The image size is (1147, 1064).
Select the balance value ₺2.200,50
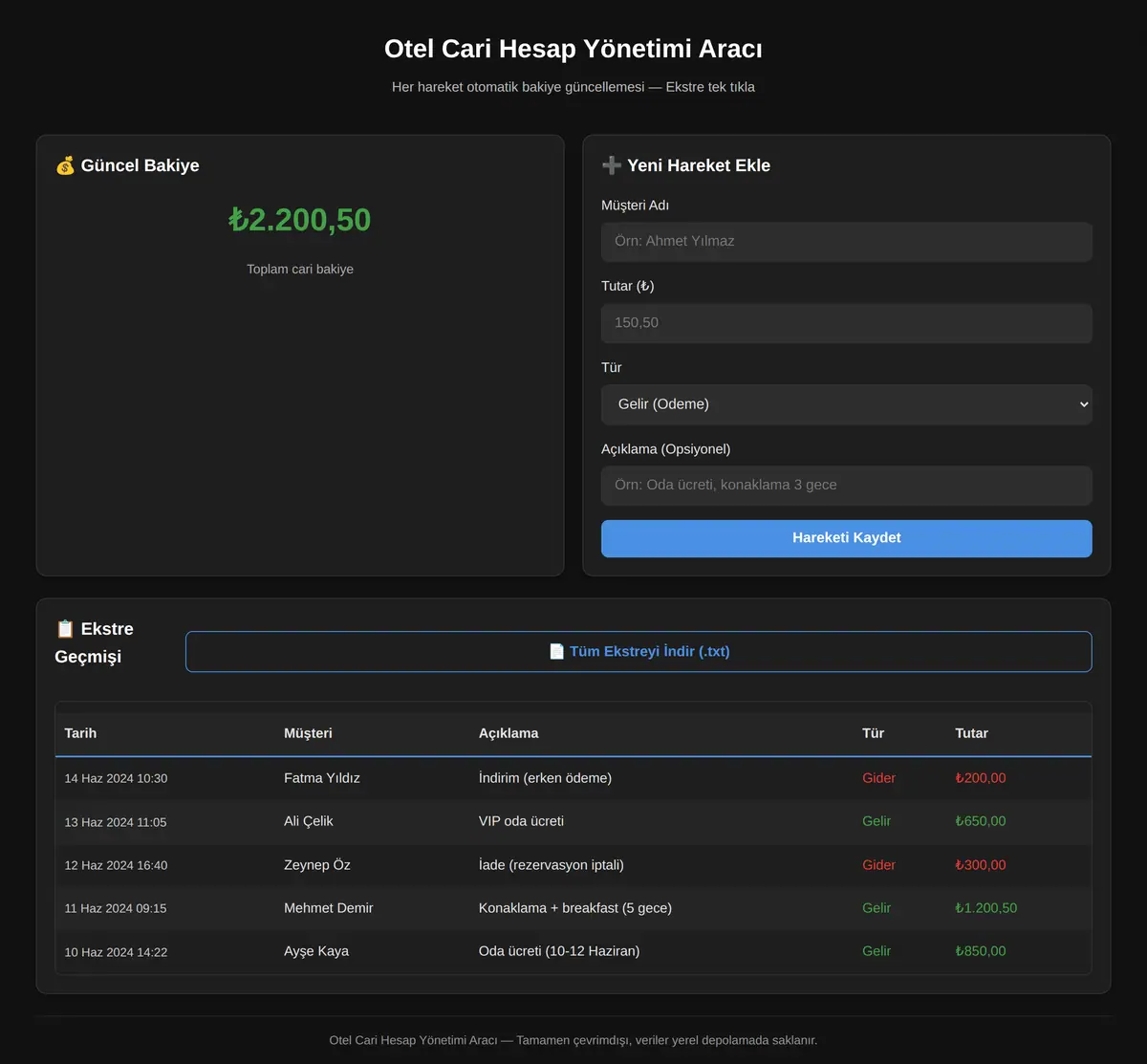click(300, 220)
